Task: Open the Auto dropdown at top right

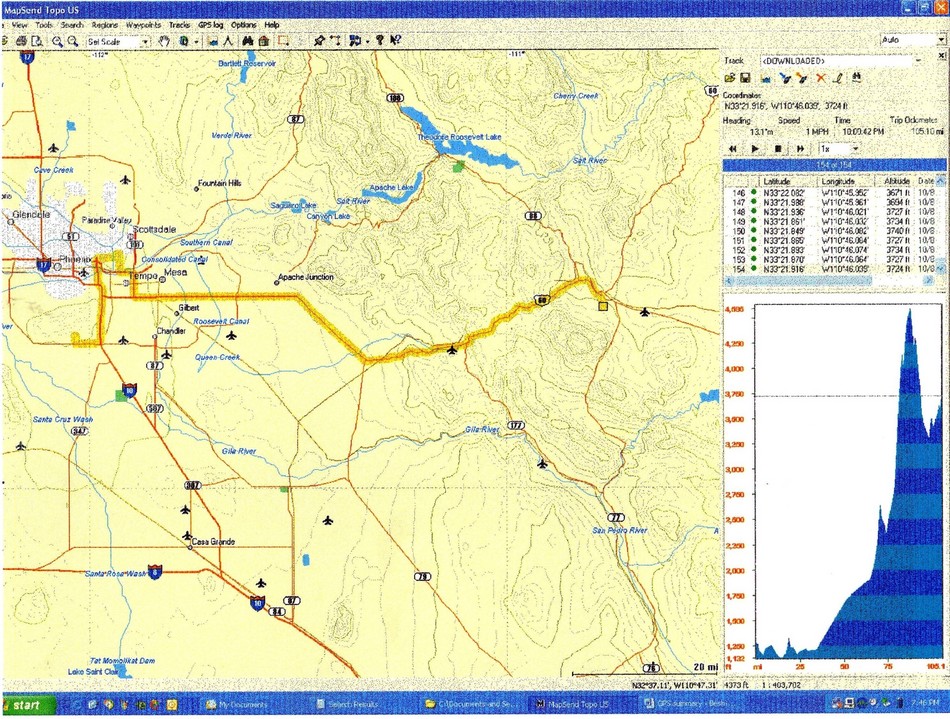Action: (942, 40)
